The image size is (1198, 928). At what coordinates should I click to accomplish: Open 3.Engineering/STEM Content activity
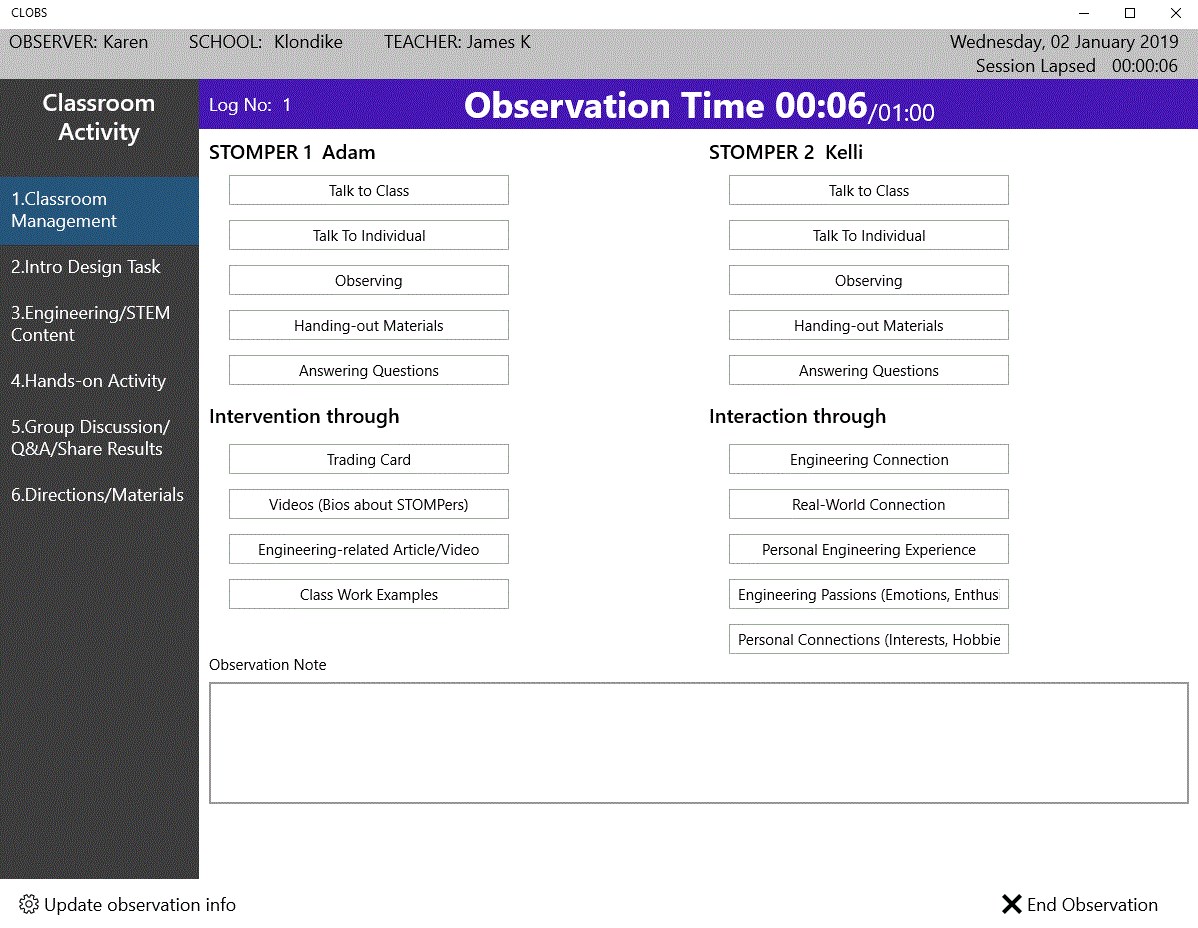tap(99, 324)
